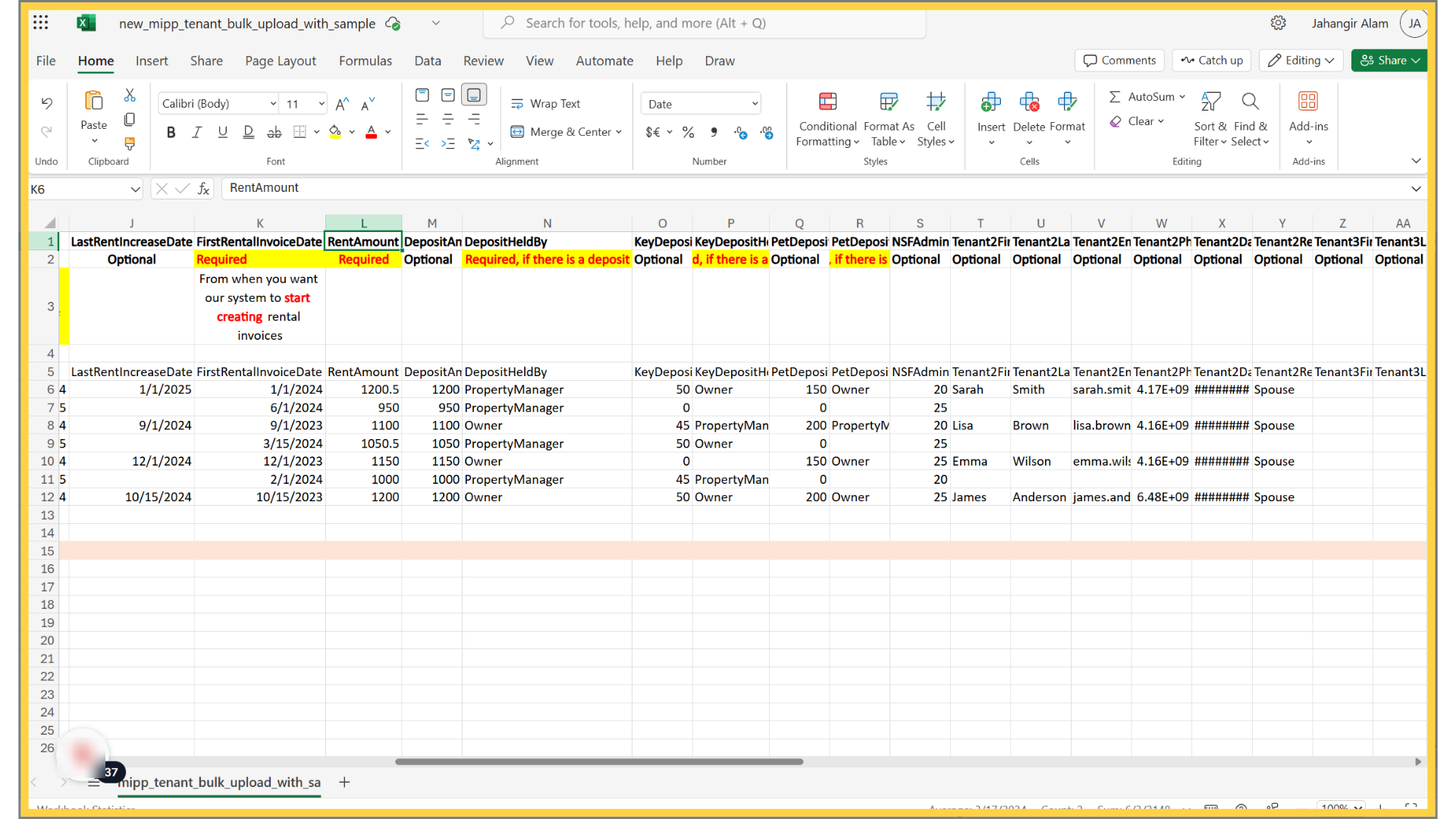
Task: Switch to the Formulas tab
Action: point(366,61)
